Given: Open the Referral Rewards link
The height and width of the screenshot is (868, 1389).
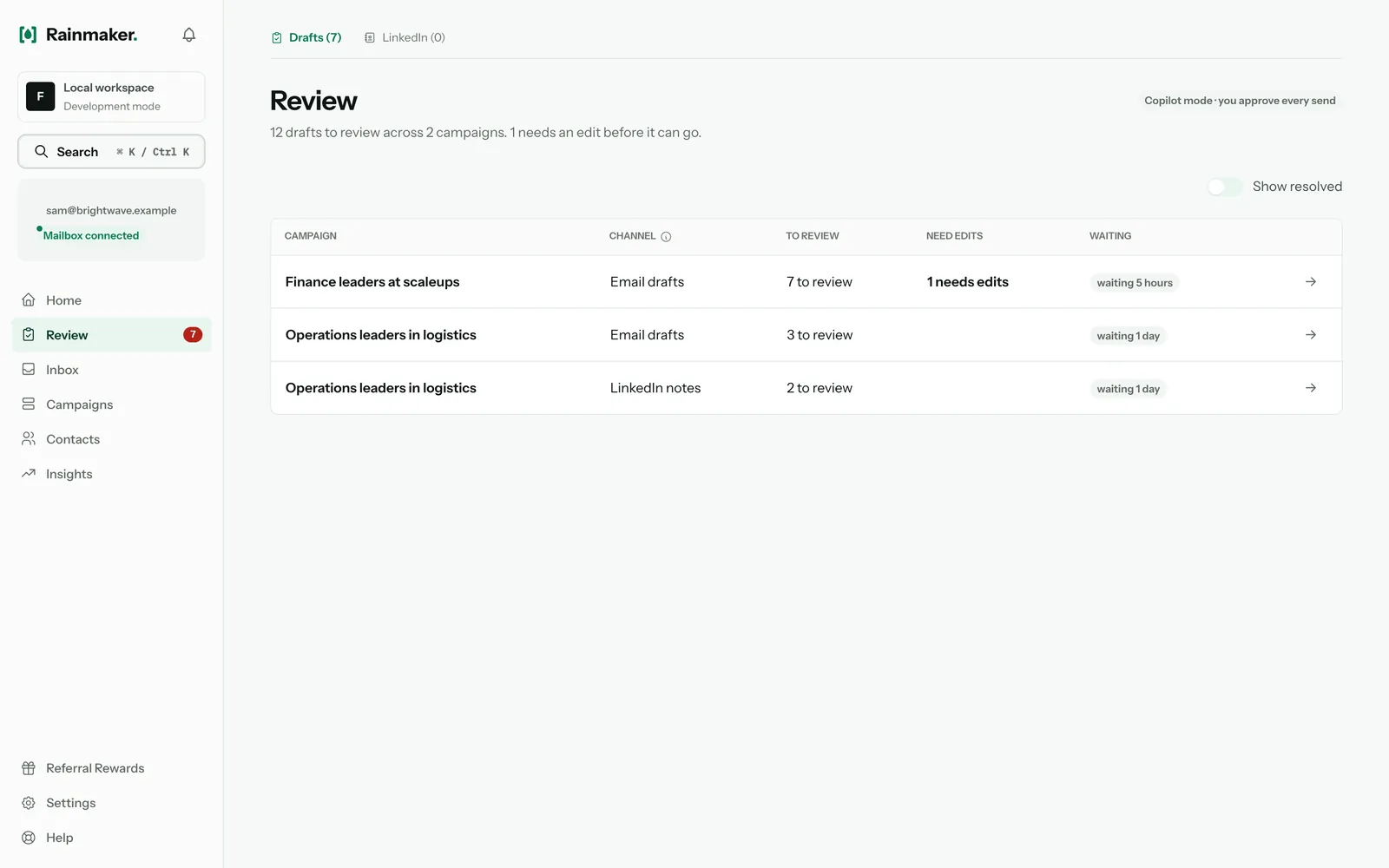Looking at the screenshot, I should [x=112, y=768].
